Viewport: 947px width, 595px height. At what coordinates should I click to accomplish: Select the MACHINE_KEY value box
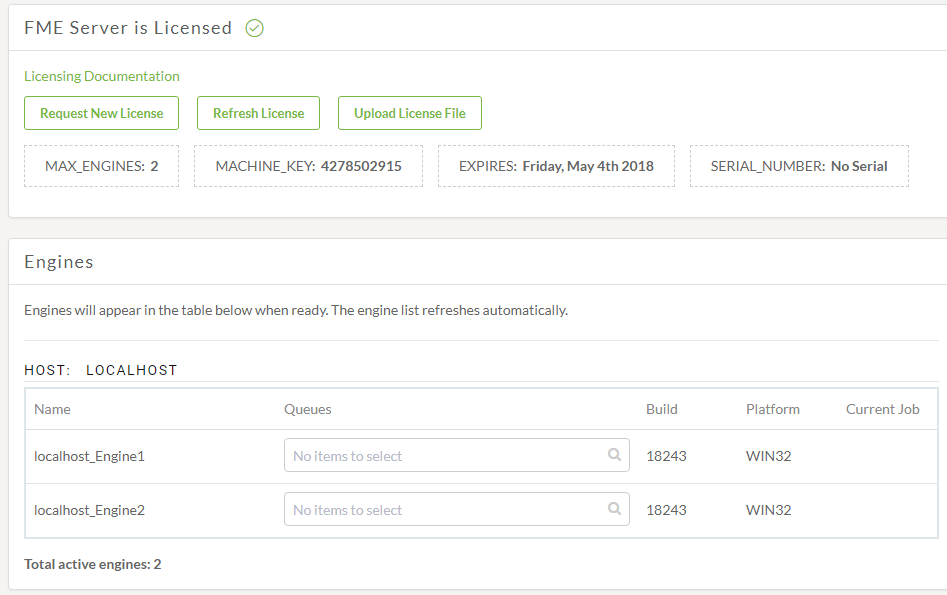(308, 166)
